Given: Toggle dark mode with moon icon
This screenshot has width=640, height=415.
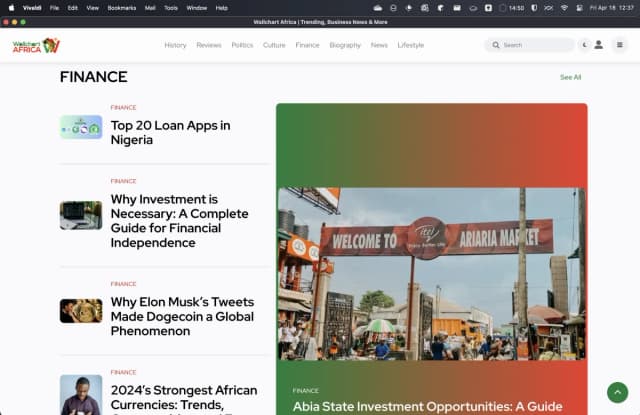Looking at the screenshot, I should point(584,45).
